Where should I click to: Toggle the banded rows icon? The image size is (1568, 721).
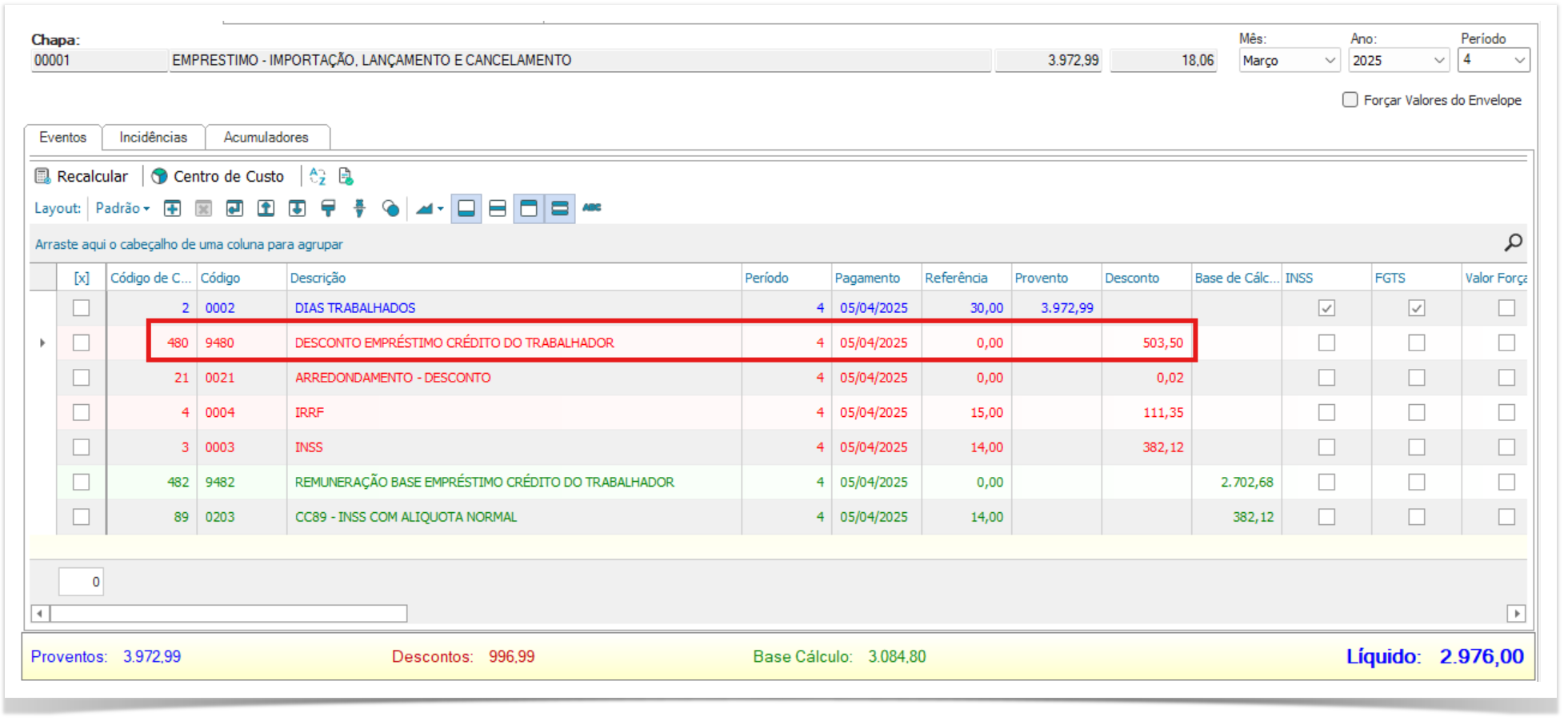pos(560,208)
